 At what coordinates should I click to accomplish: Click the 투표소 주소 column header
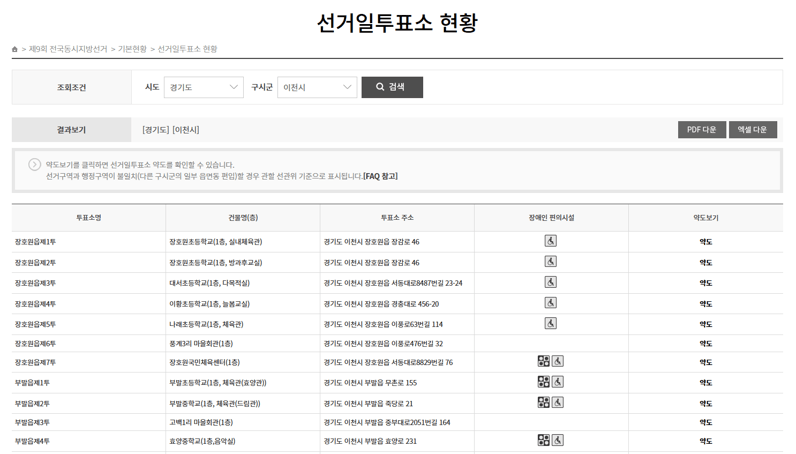coord(397,218)
